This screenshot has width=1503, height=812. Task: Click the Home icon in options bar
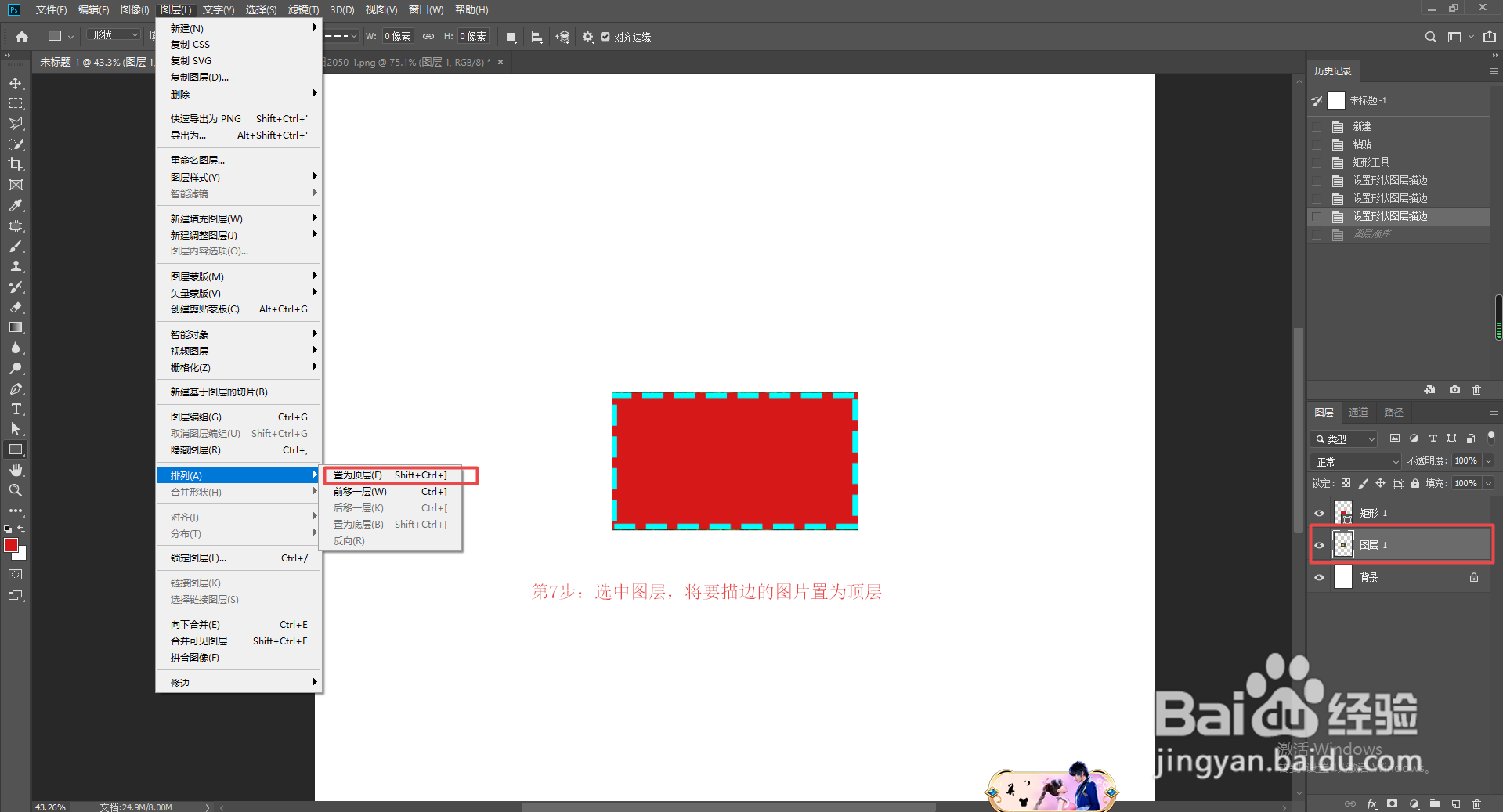22,36
